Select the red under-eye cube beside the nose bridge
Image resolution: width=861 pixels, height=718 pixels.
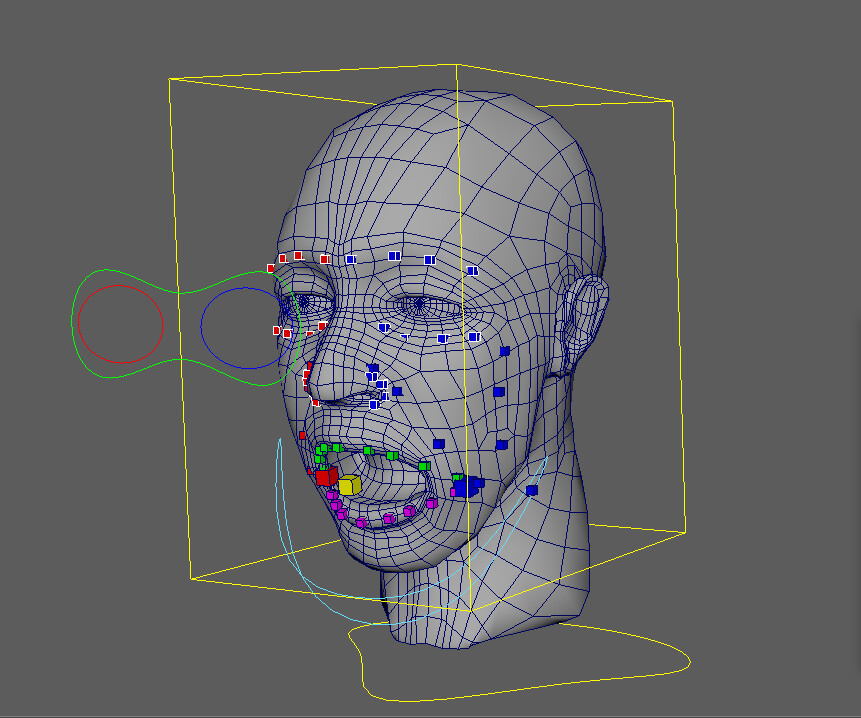click(323, 326)
